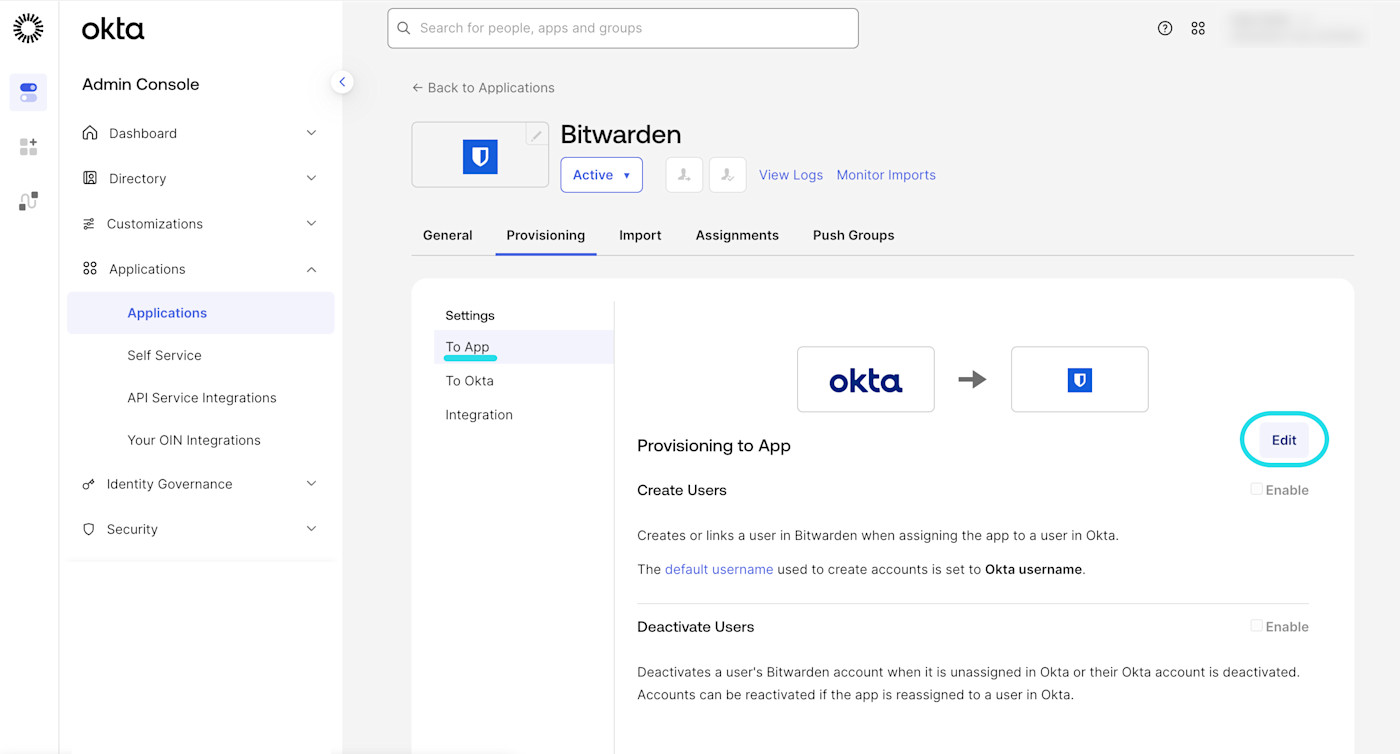Click the Bitwarden shield app logo

coord(480,157)
